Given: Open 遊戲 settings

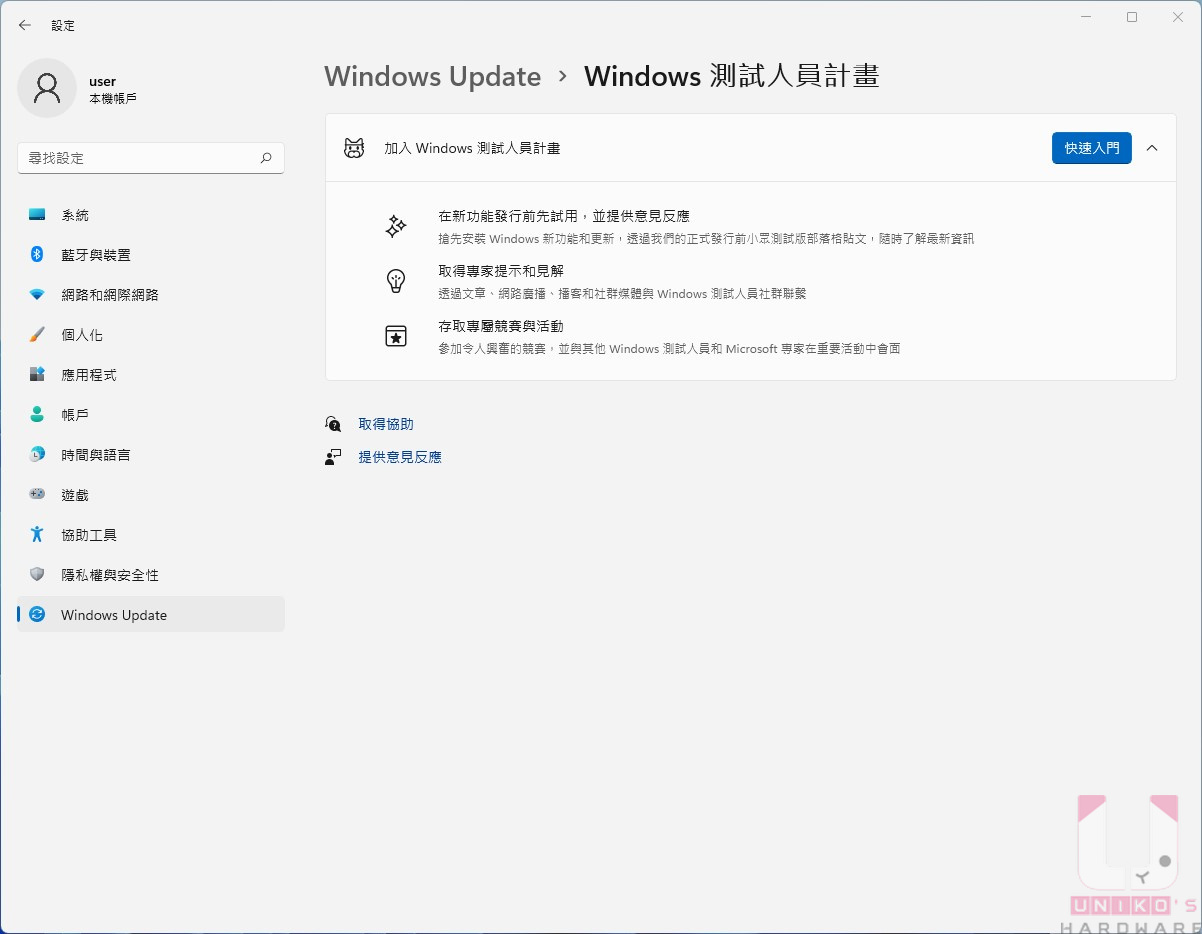Looking at the screenshot, I should [x=151, y=495].
